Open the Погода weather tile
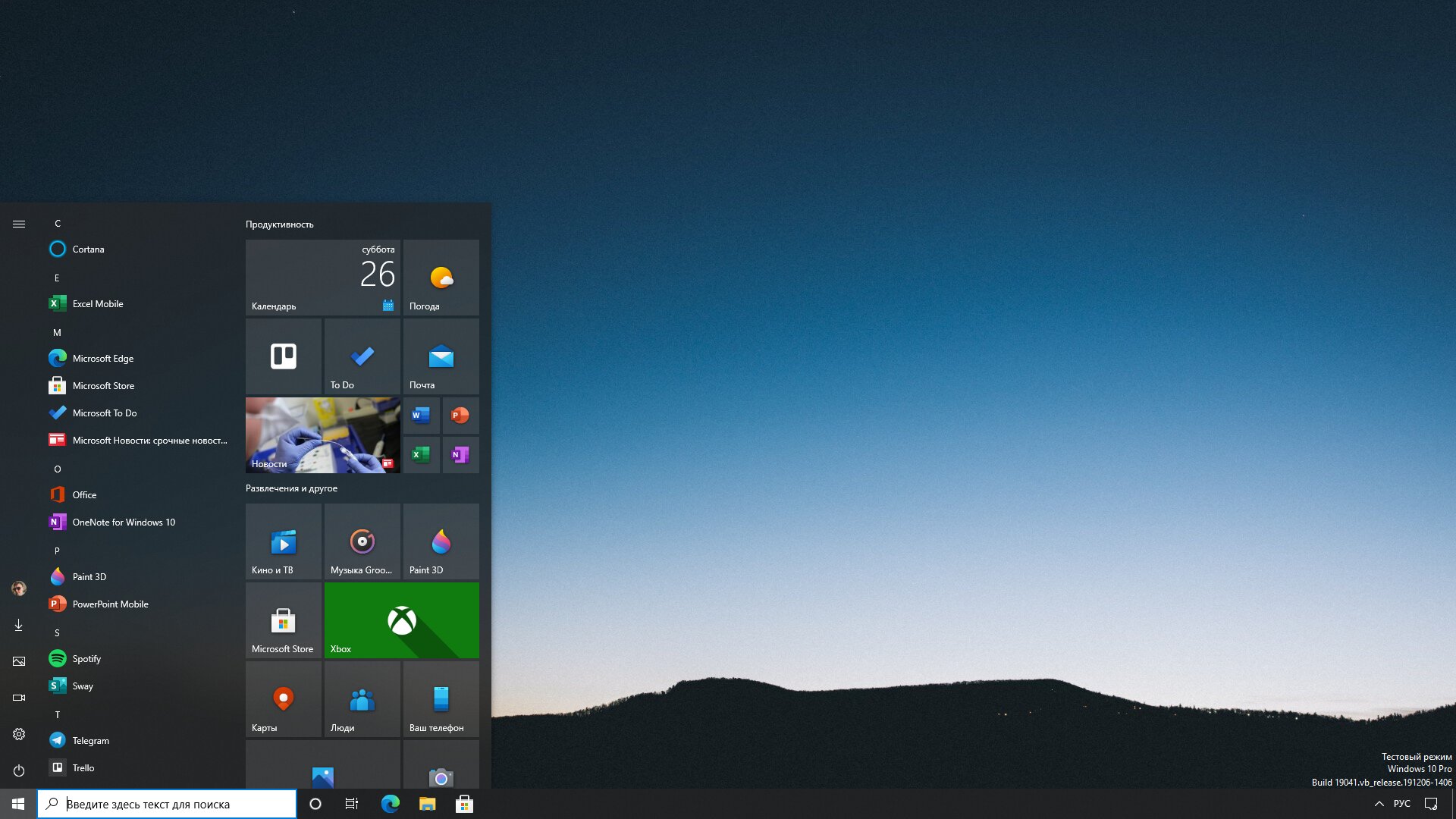 point(441,278)
